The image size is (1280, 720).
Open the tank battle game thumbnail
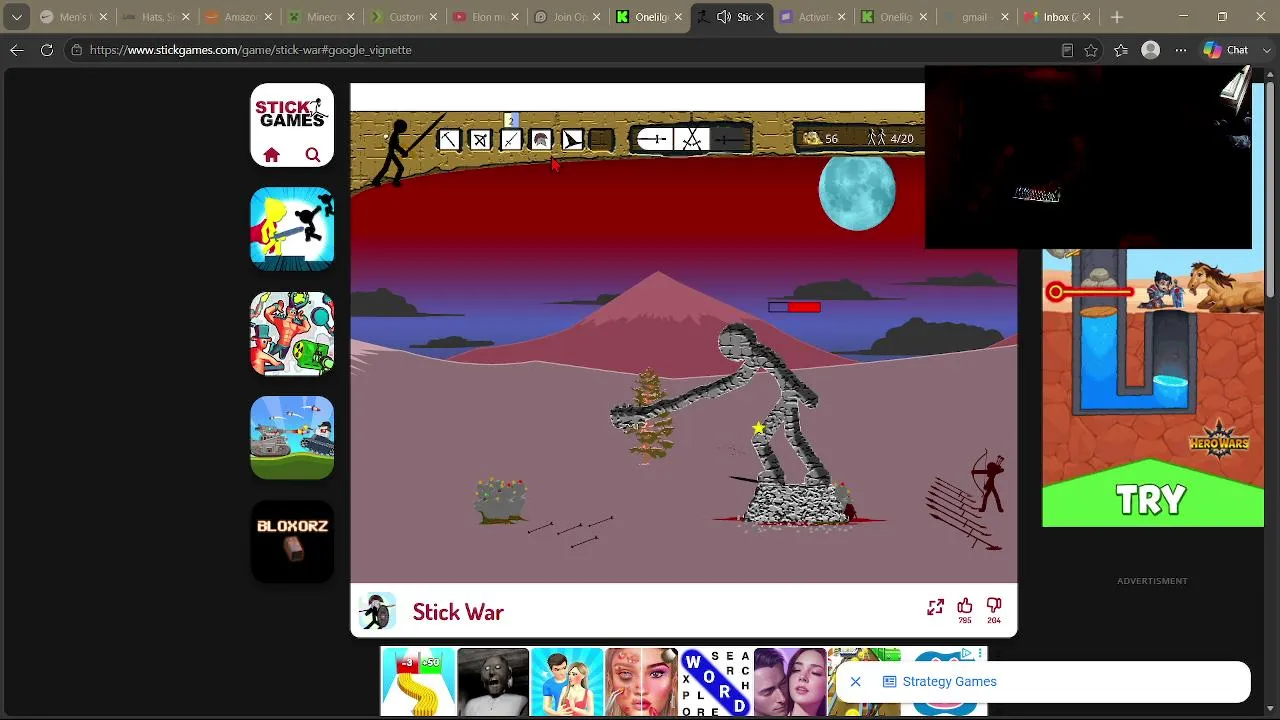[292, 438]
